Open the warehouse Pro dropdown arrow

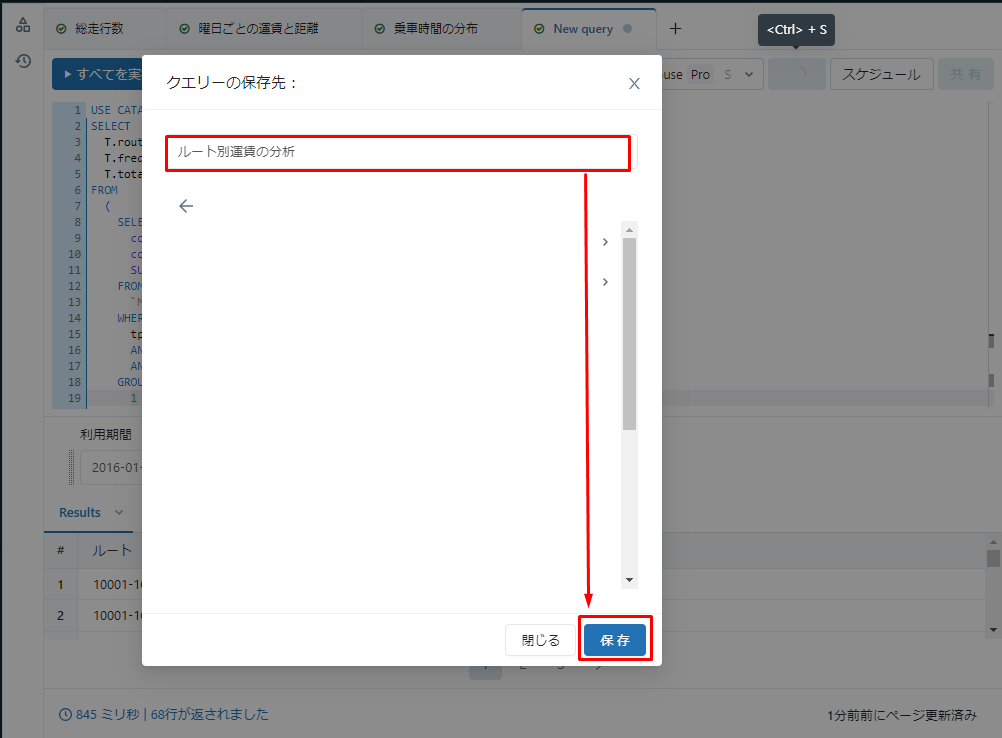click(x=749, y=74)
